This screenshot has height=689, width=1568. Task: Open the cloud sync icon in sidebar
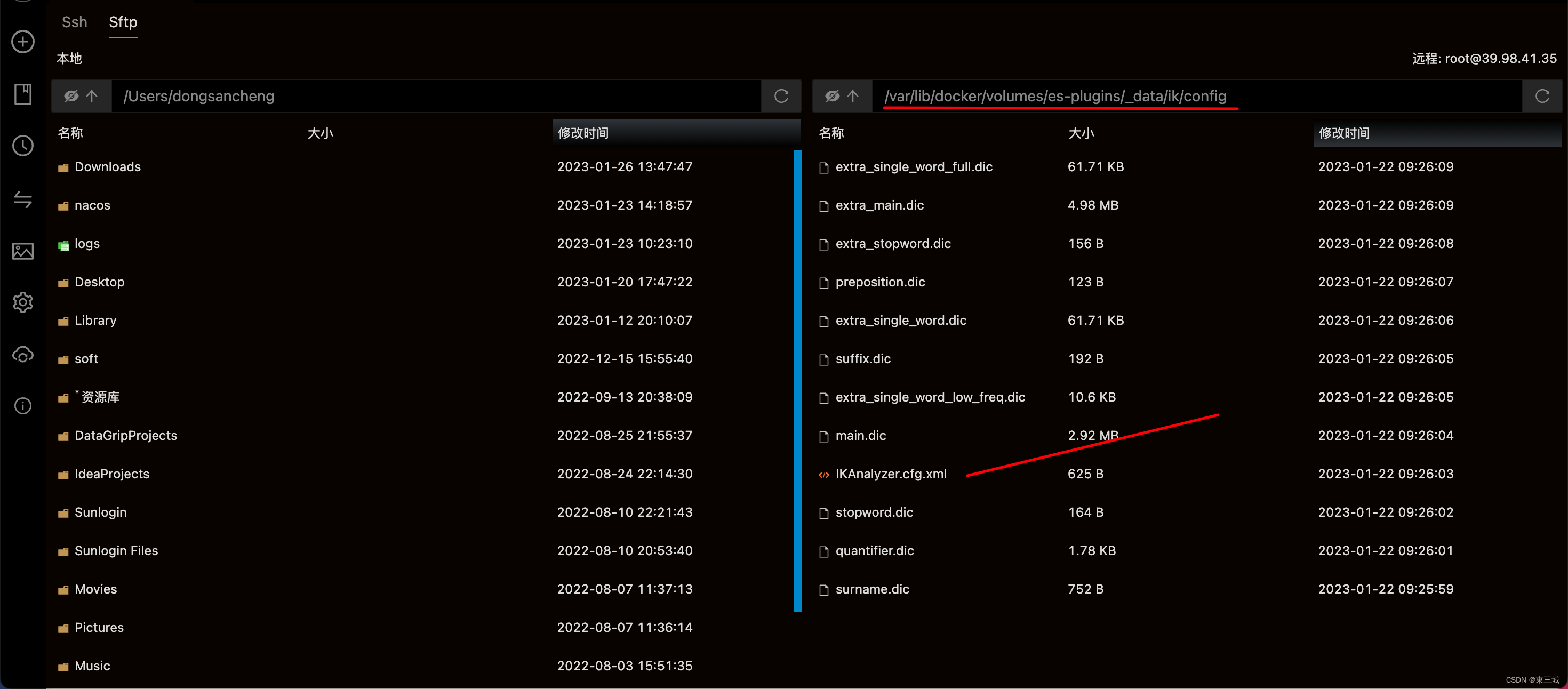tap(23, 354)
